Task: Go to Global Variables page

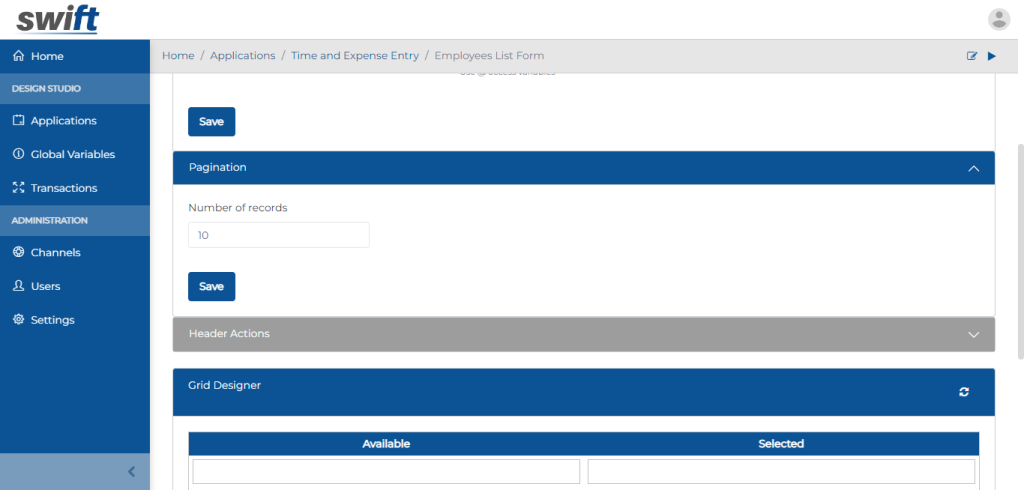Action: tap(72, 154)
